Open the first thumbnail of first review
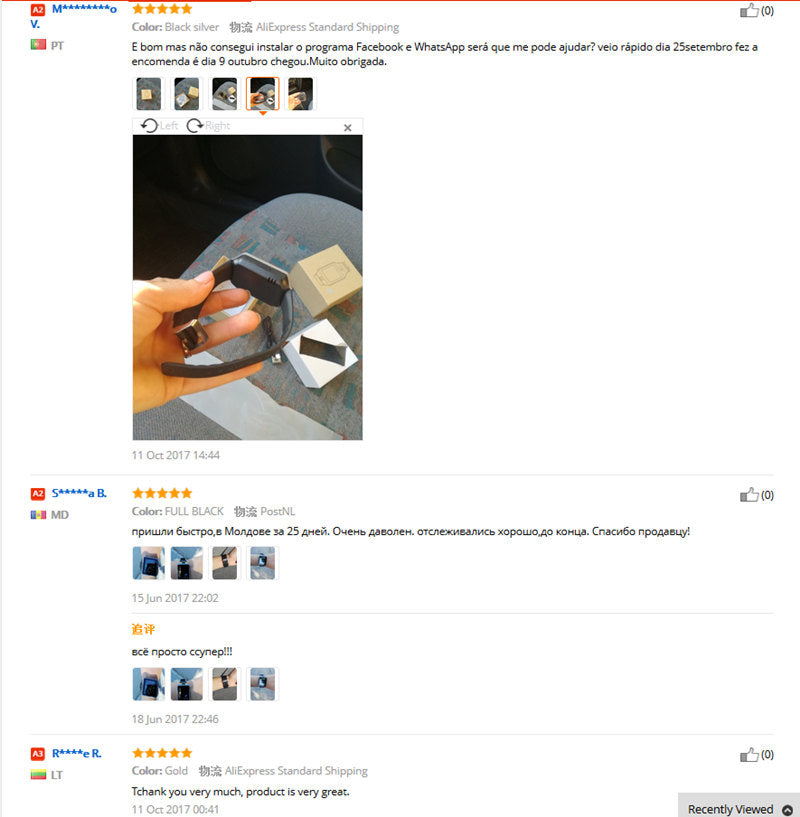This screenshot has height=817, width=800. click(149, 94)
